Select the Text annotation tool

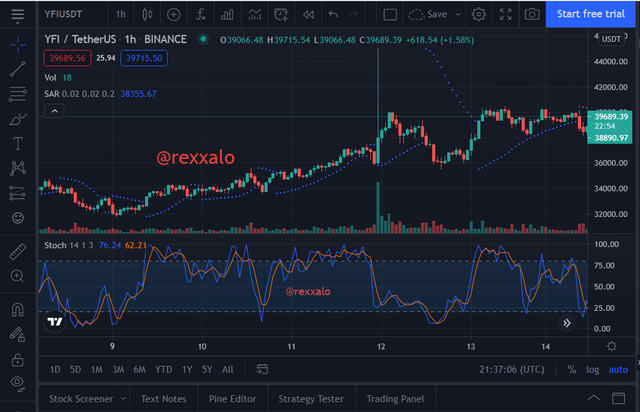[18, 144]
